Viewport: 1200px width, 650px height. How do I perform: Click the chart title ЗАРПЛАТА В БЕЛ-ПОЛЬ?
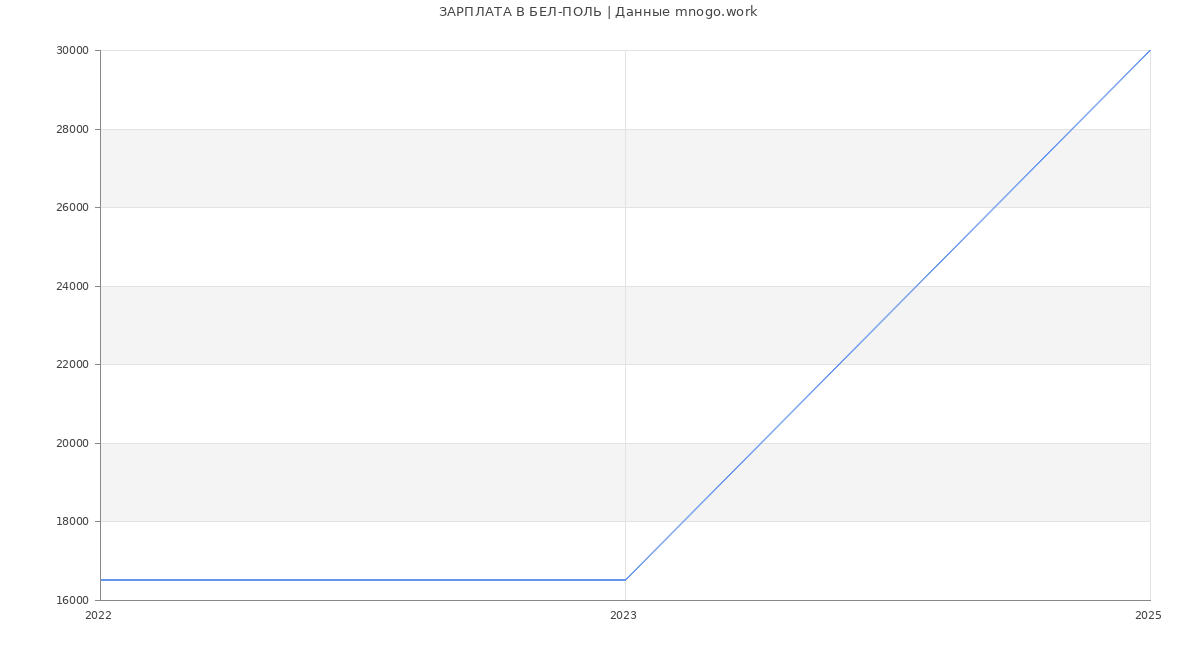(597, 12)
